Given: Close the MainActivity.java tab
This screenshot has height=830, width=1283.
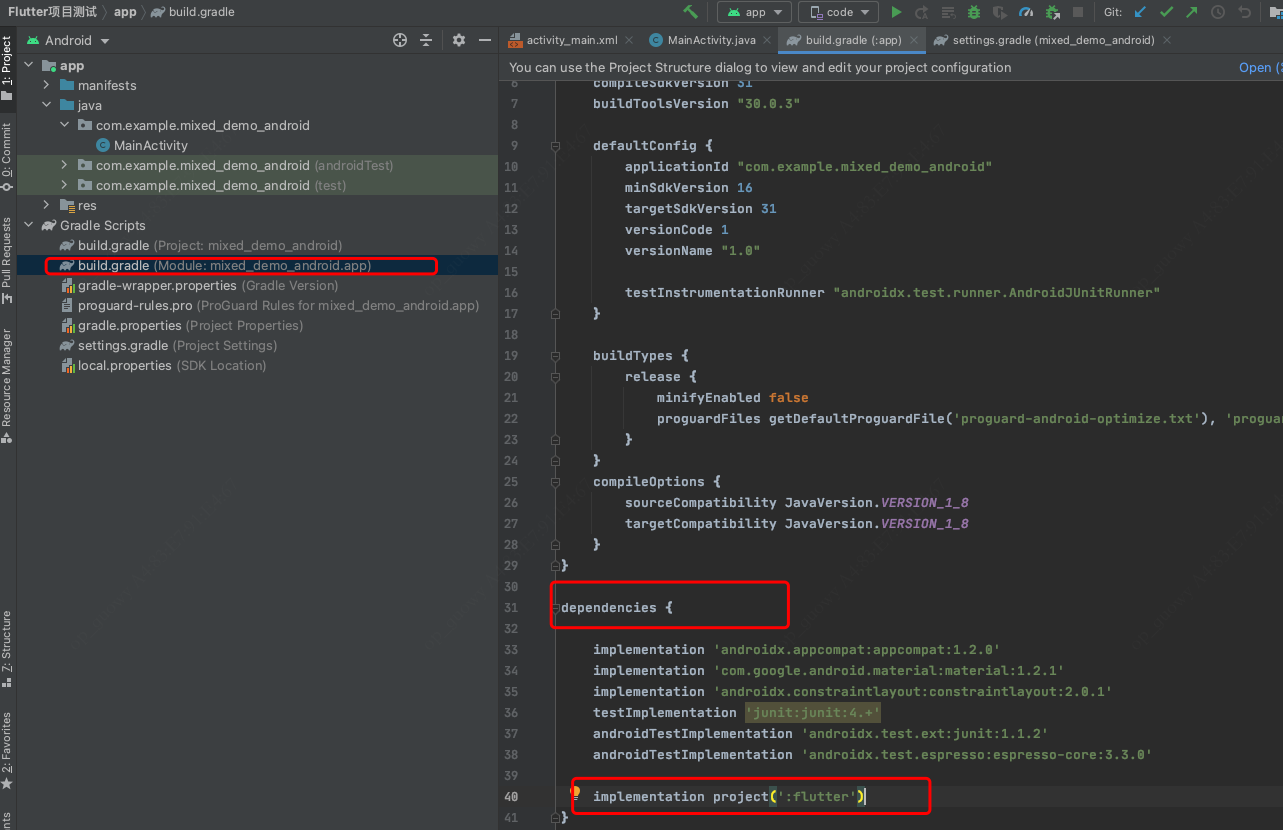Looking at the screenshot, I should (767, 40).
